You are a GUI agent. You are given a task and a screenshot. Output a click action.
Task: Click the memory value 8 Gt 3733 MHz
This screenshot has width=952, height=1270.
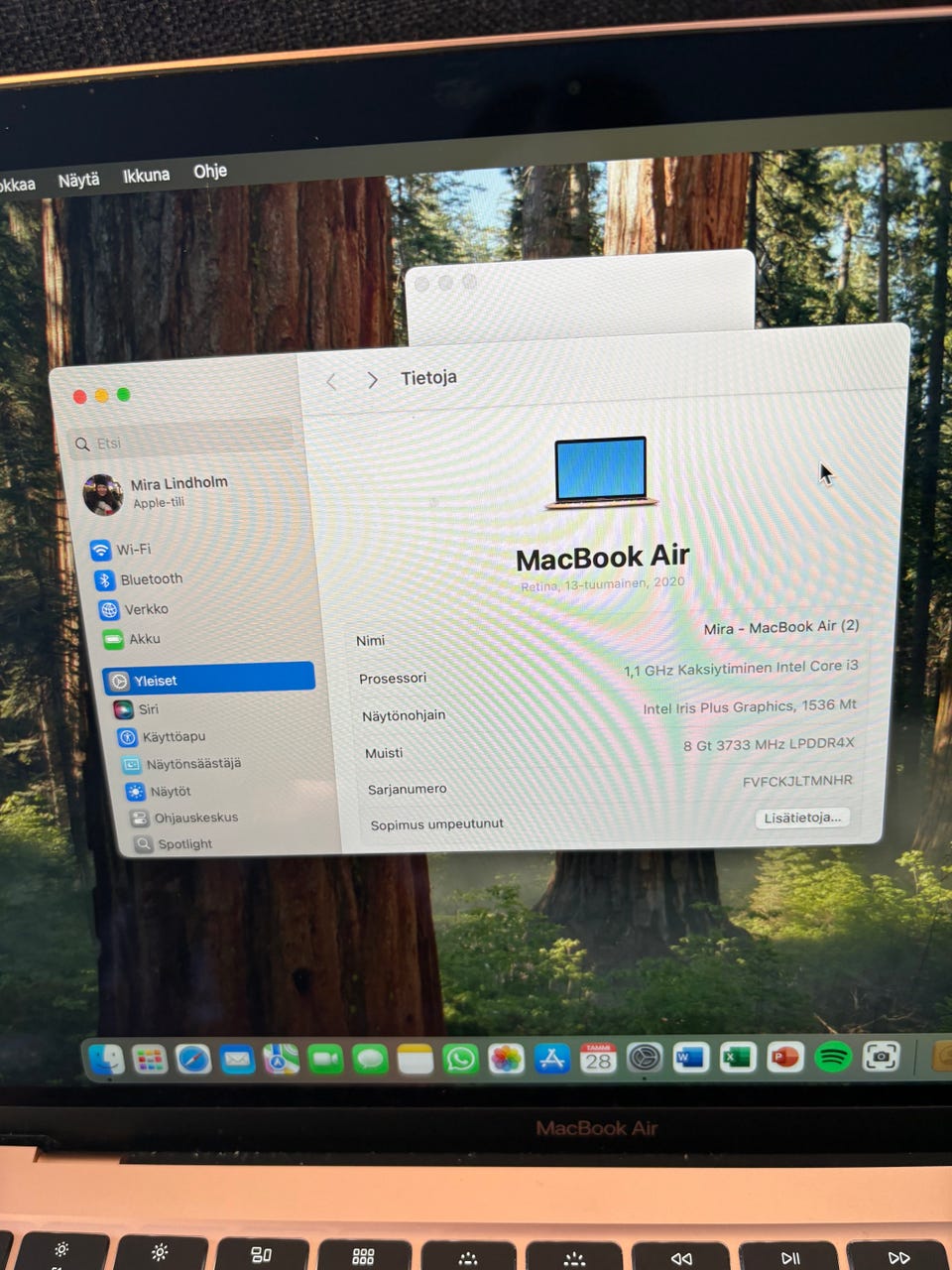pyautogui.click(x=769, y=744)
